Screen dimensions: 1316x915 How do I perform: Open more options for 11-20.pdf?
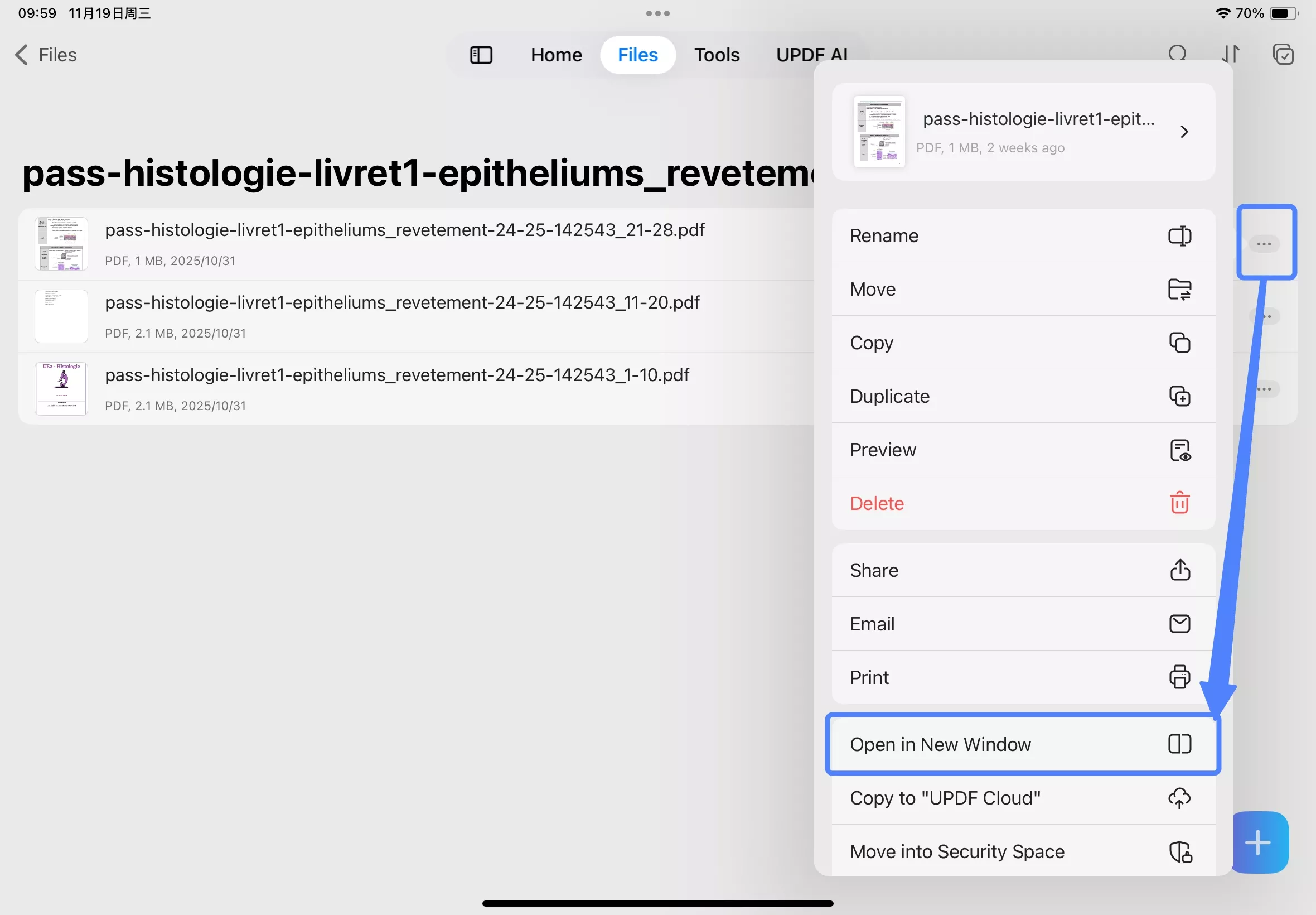click(1267, 316)
